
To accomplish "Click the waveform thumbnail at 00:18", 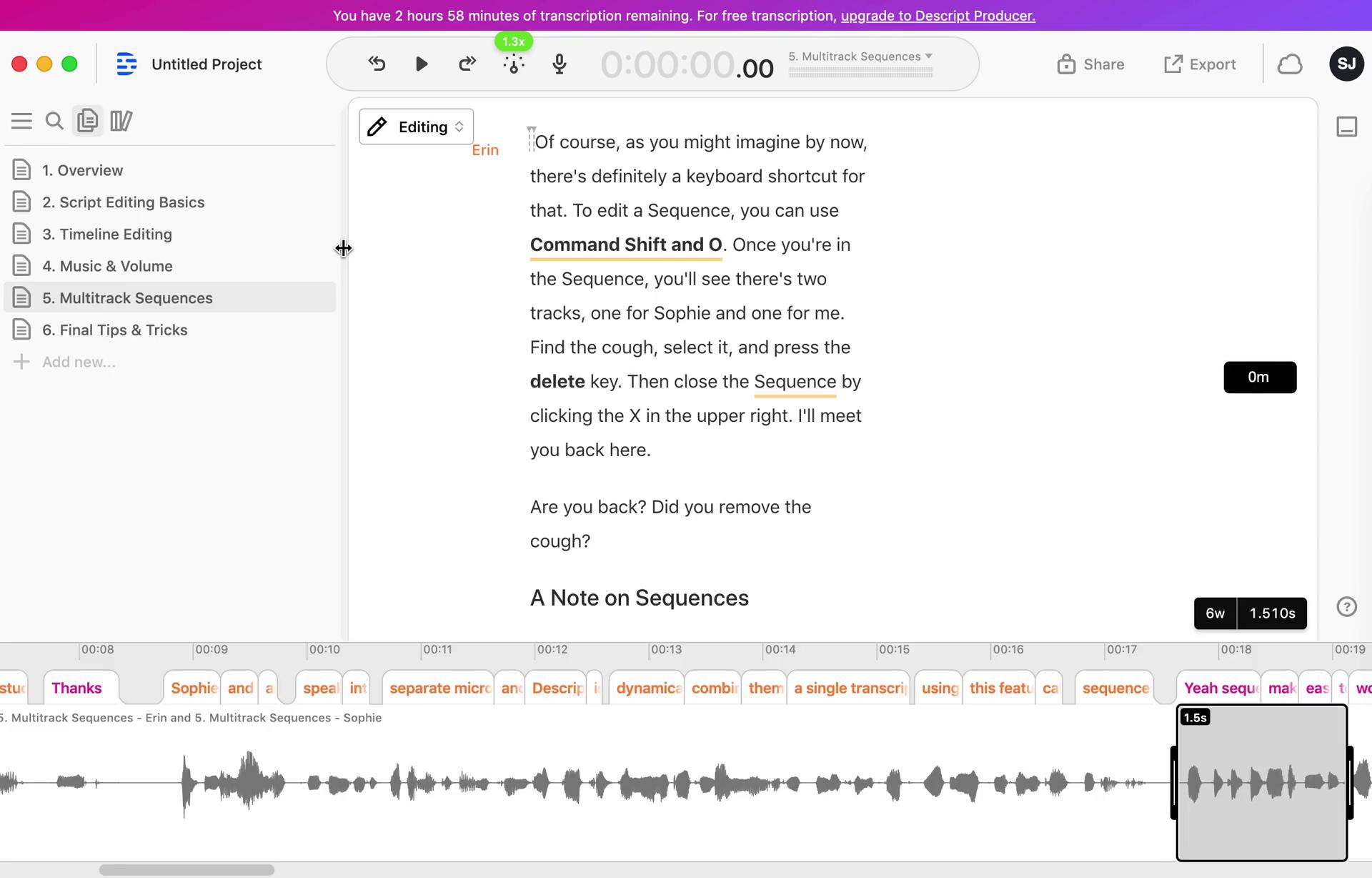I will pyautogui.click(x=1262, y=783).
